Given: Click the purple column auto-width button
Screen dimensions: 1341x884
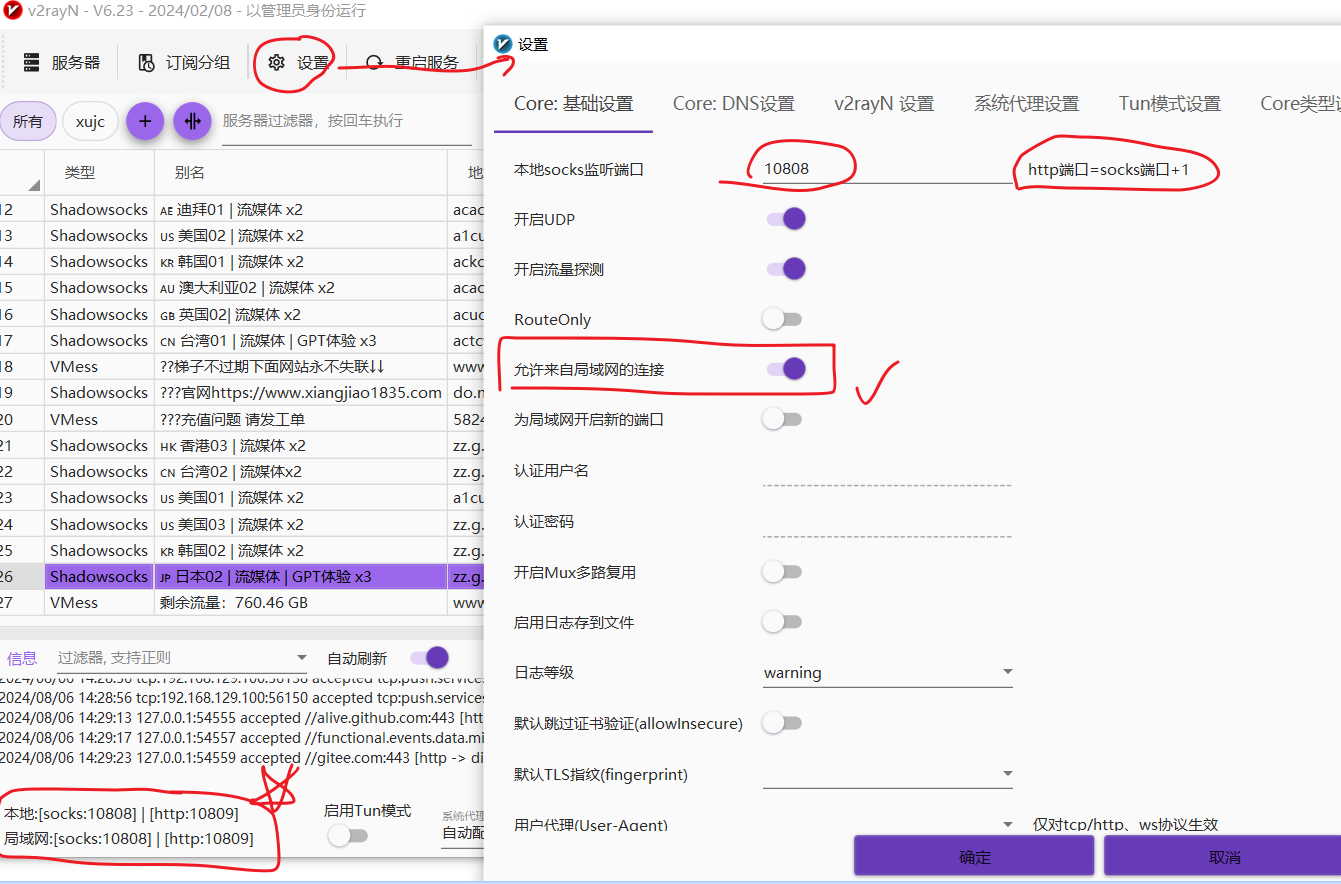Looking at the screenshot, I should coord(192,121).
